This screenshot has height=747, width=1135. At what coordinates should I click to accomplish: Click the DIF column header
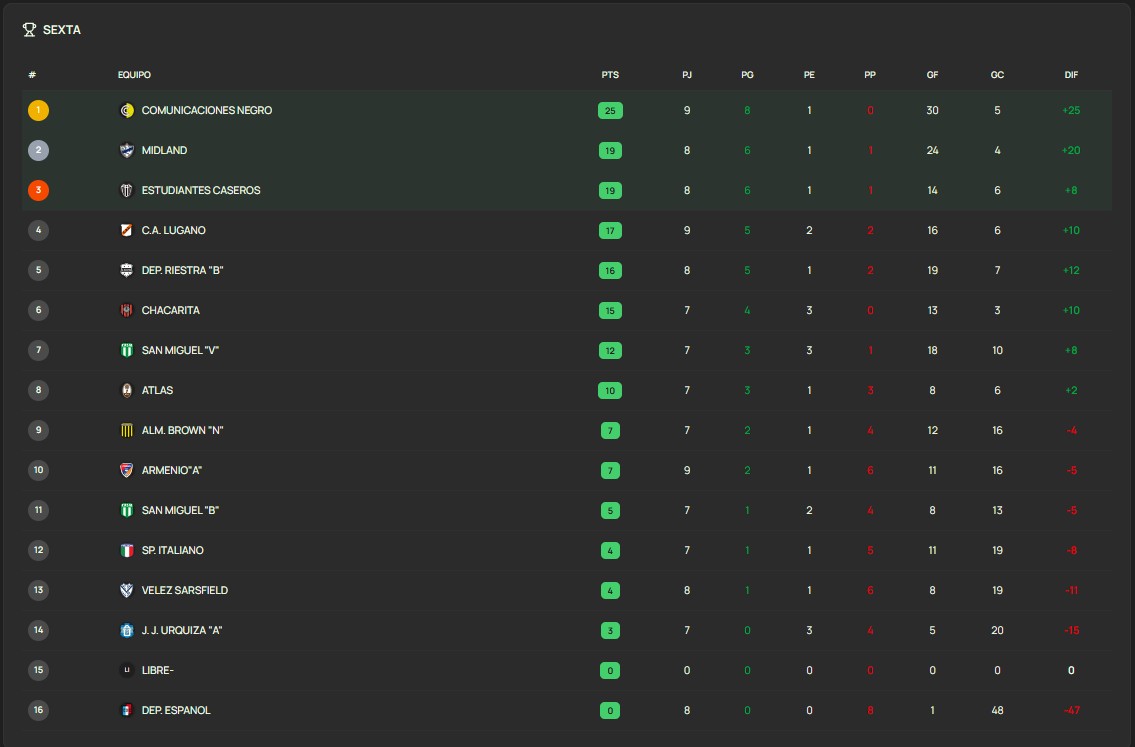(x=1071, y=75)
